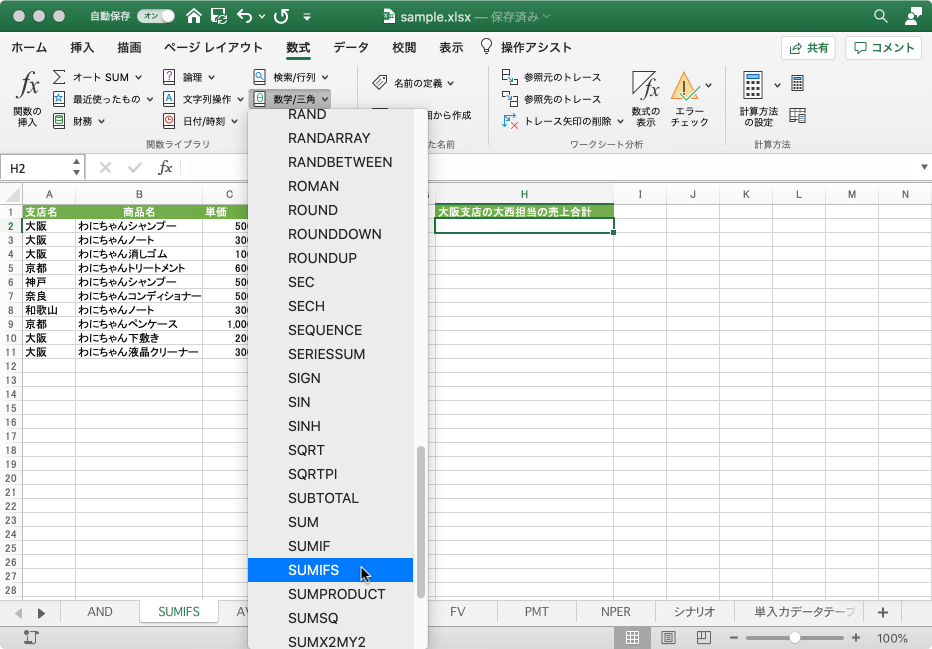Image resolution: width=932 pixels, height=649 pixels.
Task: Click トレース矢印の削除 remove arrows
Action: click(x=562, y=121)
